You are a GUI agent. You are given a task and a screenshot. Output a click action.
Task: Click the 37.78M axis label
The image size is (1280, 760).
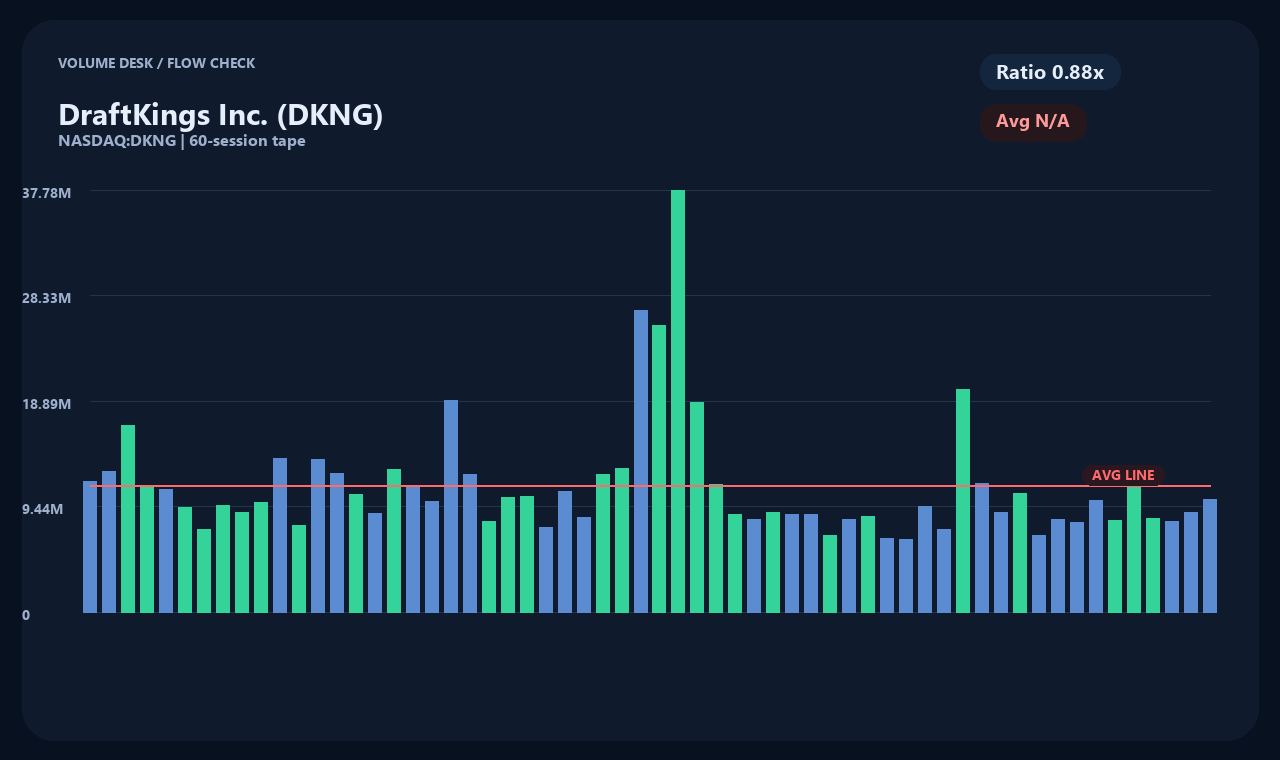coord(47,192)
